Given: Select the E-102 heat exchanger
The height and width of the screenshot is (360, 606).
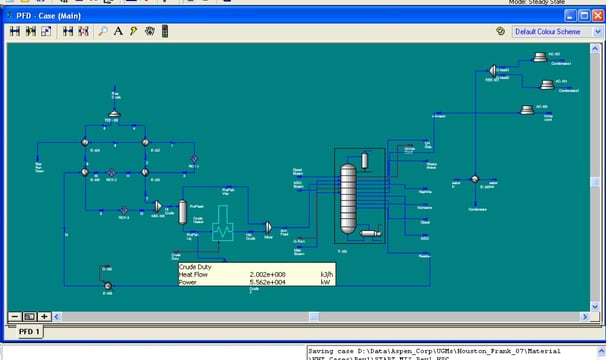Looking at the screenshot, I should point(145,142).
